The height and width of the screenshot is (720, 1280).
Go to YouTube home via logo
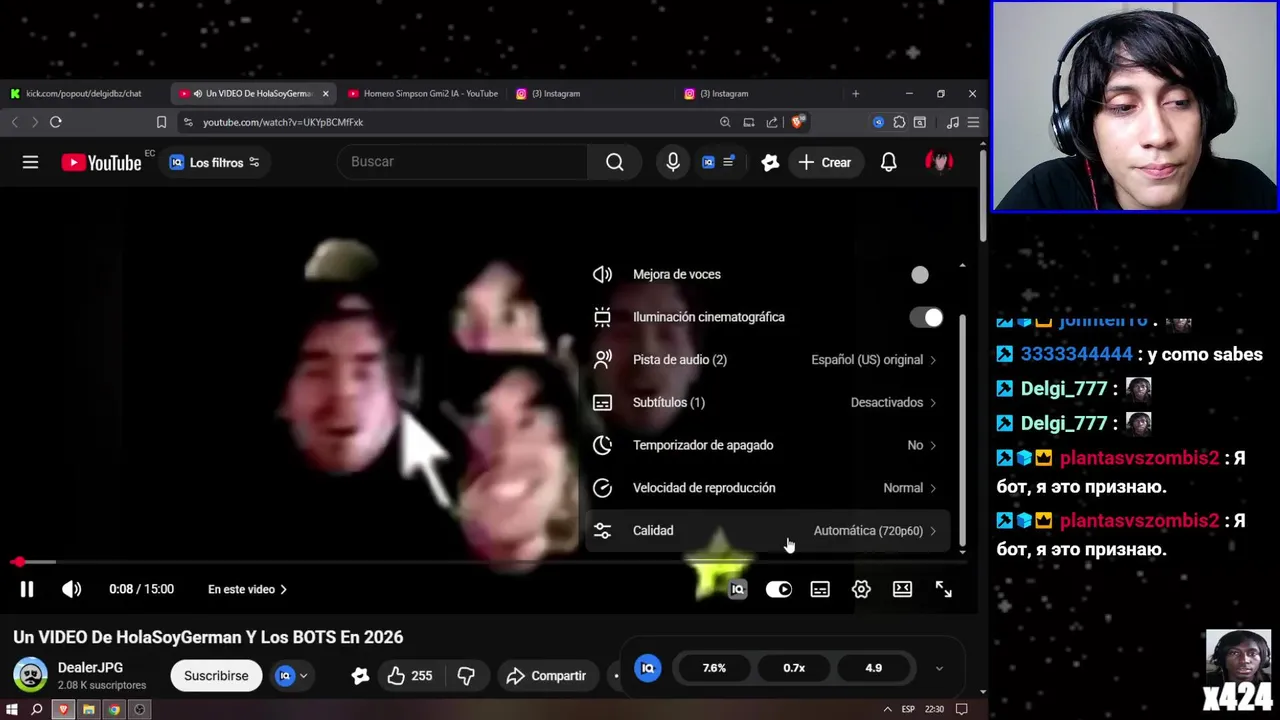point(101,162)
